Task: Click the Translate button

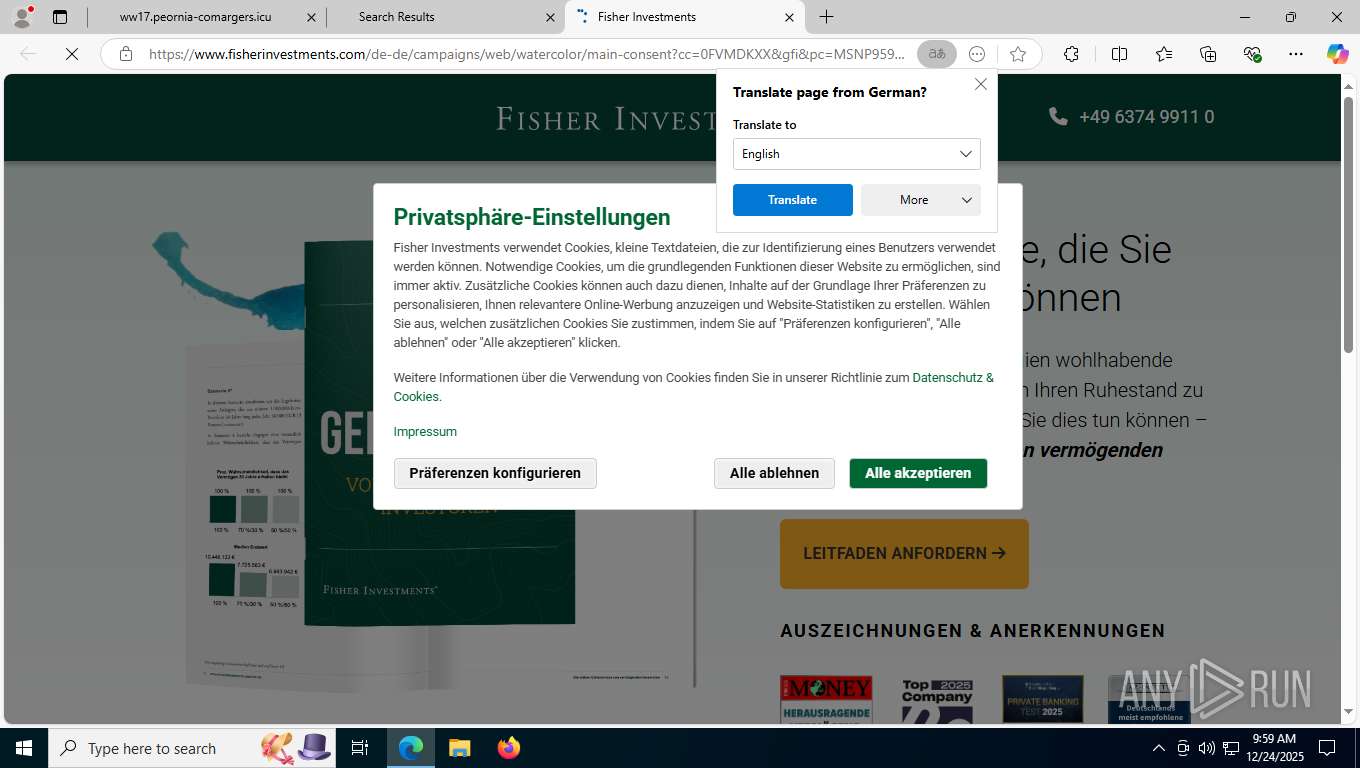Action: [793, 200]
